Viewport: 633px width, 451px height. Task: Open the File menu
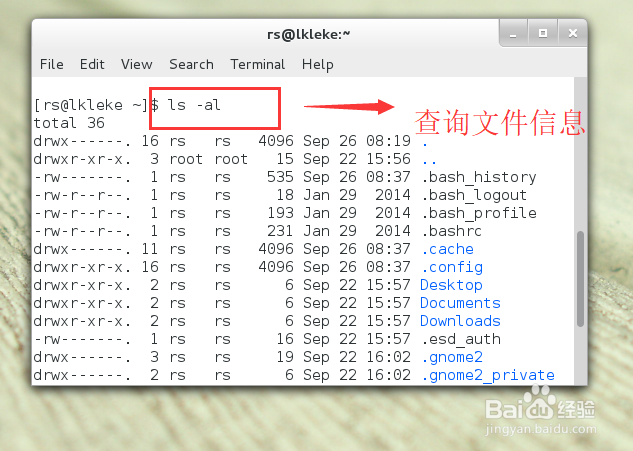pos(52,64)
